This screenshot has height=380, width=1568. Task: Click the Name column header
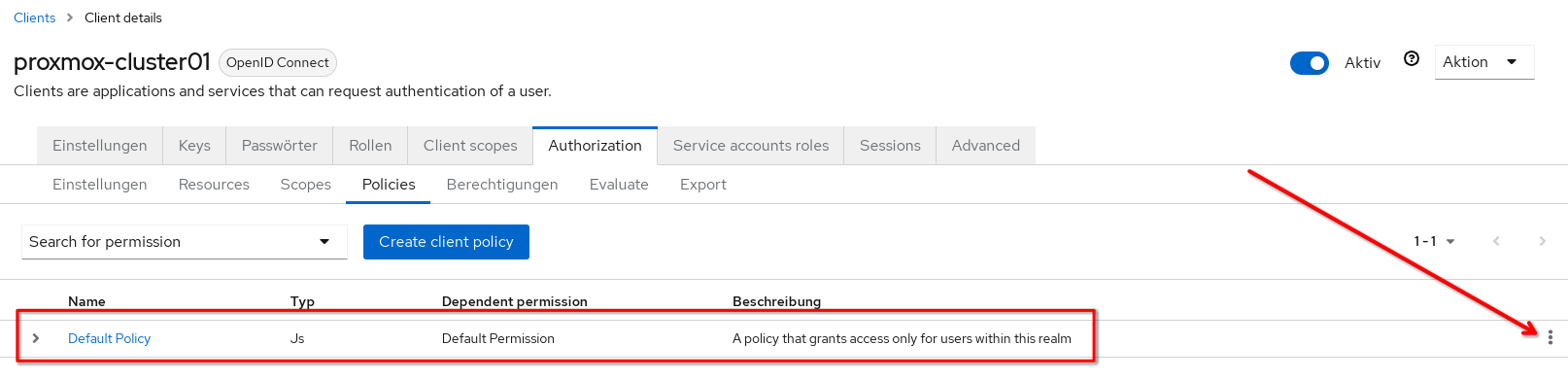(86, 301)
